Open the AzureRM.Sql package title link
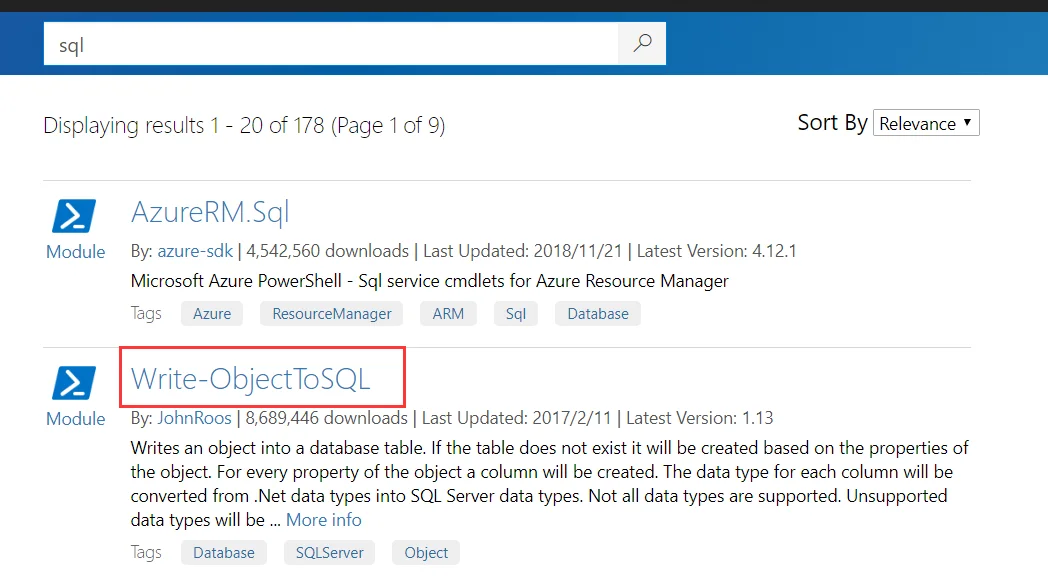Image resolution: width=1048 pixels, height=584 pixels. [210, 212]
